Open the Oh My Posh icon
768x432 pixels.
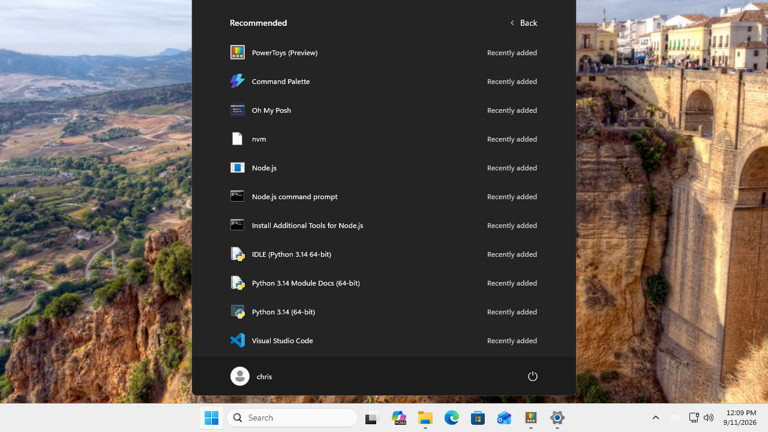click(x=238, y=110)
